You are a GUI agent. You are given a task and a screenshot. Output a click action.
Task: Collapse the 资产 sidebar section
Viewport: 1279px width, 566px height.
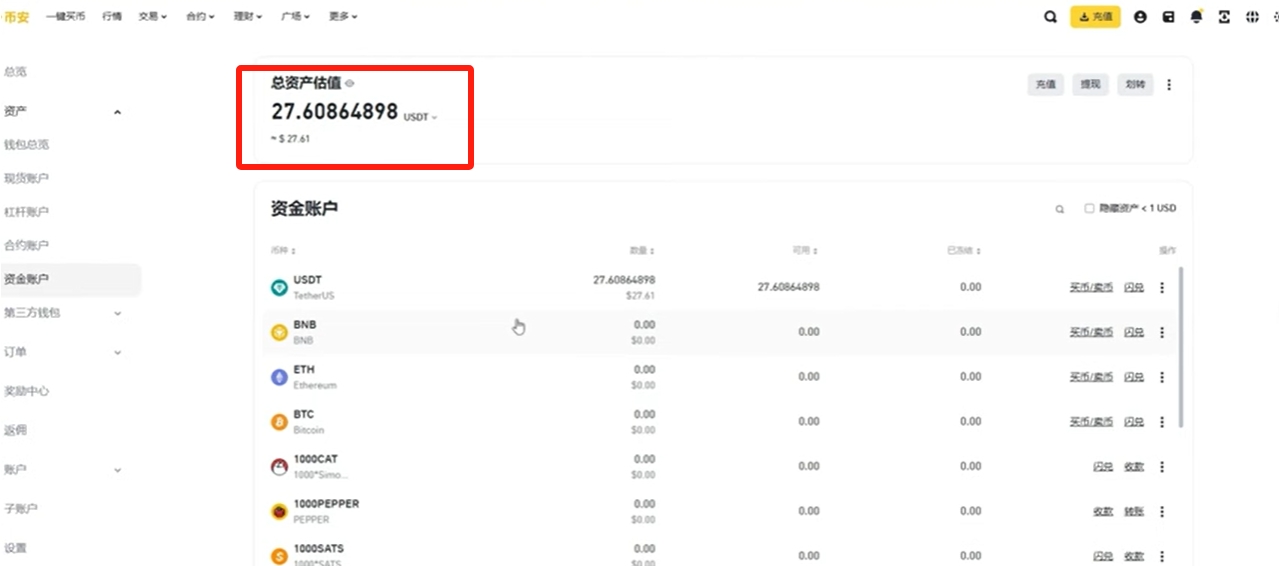(117, 112)
